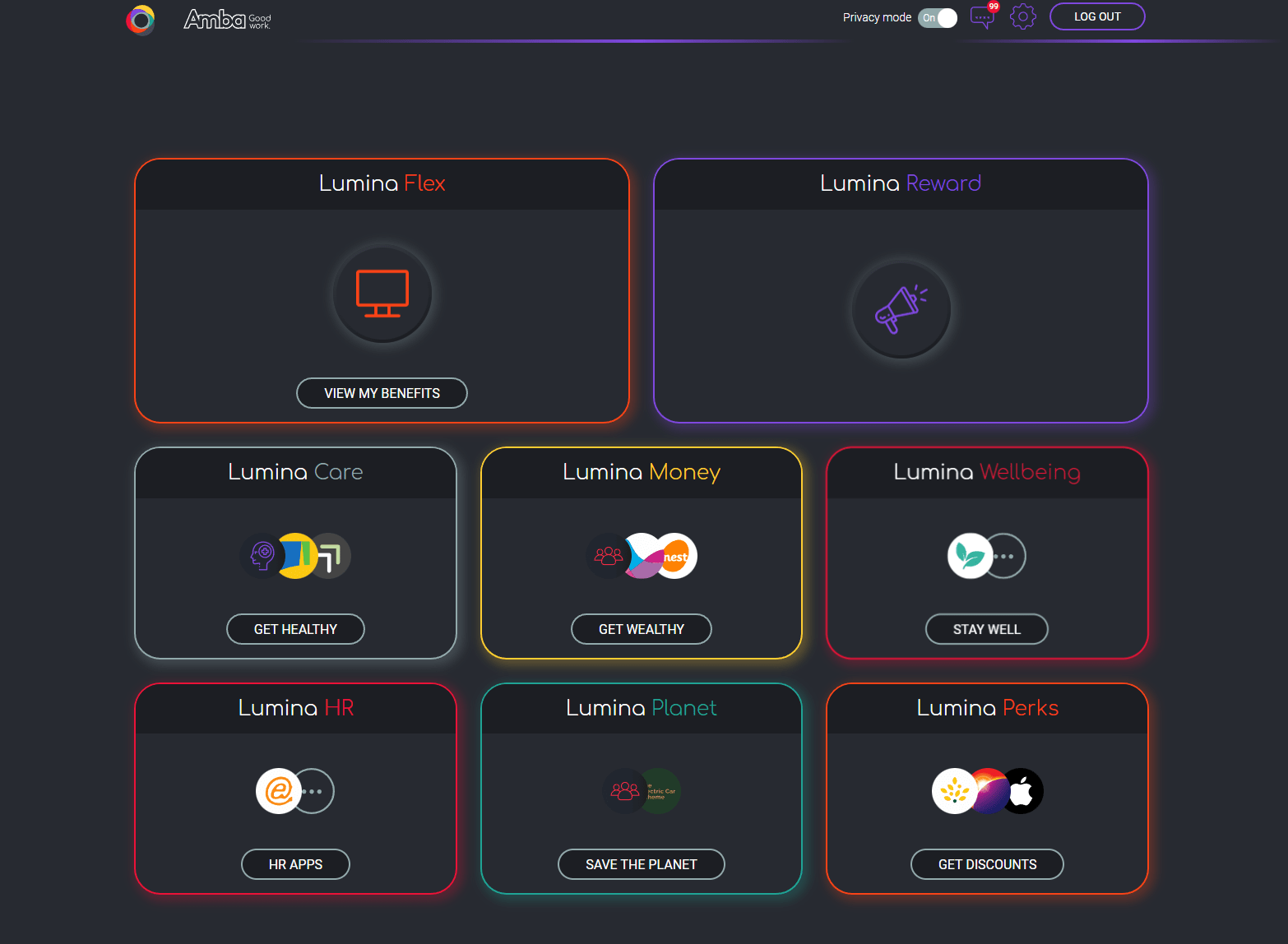Select the Electric Car Scheme icon in Lumina Planet
The width and height of the screenshot is (1288, 944).
coord(659,791)
